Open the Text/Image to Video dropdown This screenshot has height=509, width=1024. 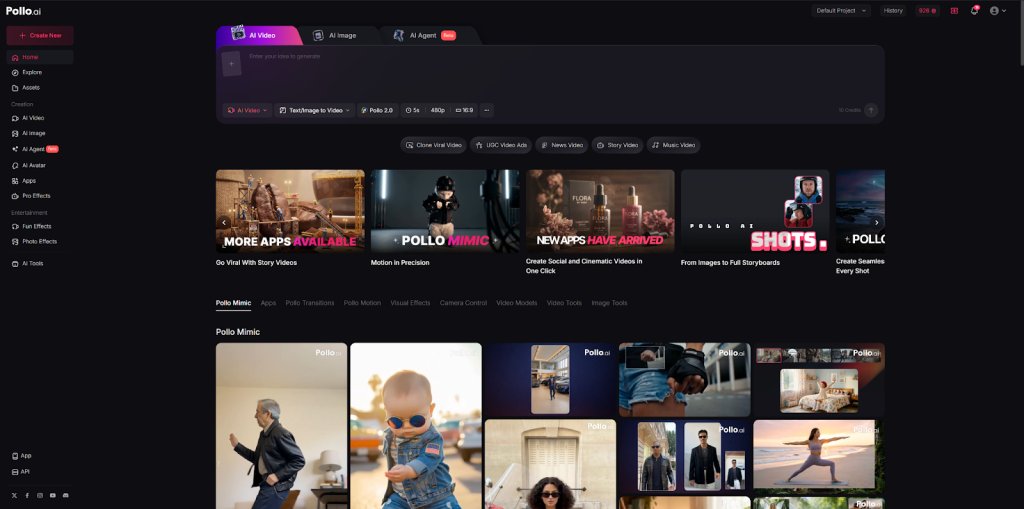coord(315,110)
